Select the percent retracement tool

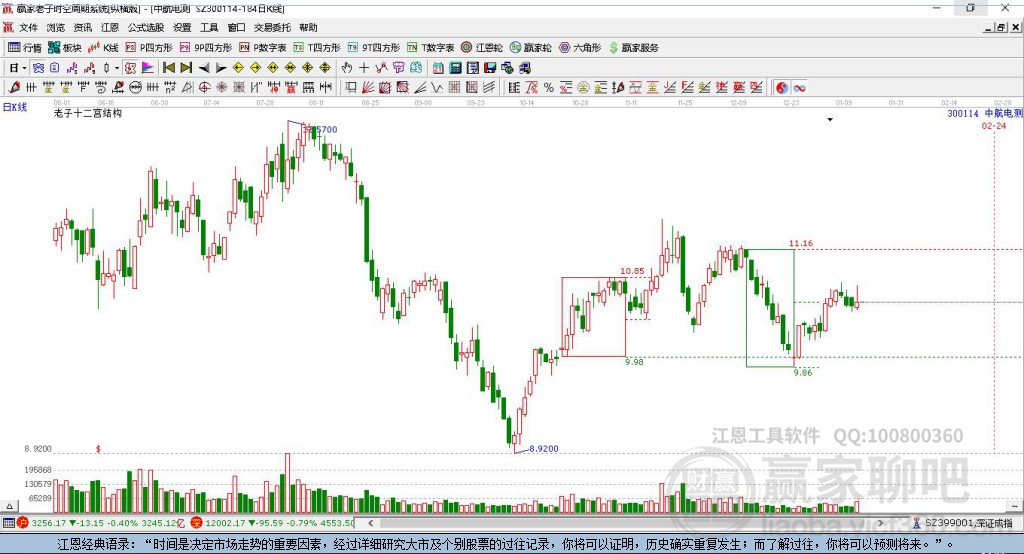[x=549, y=88]
